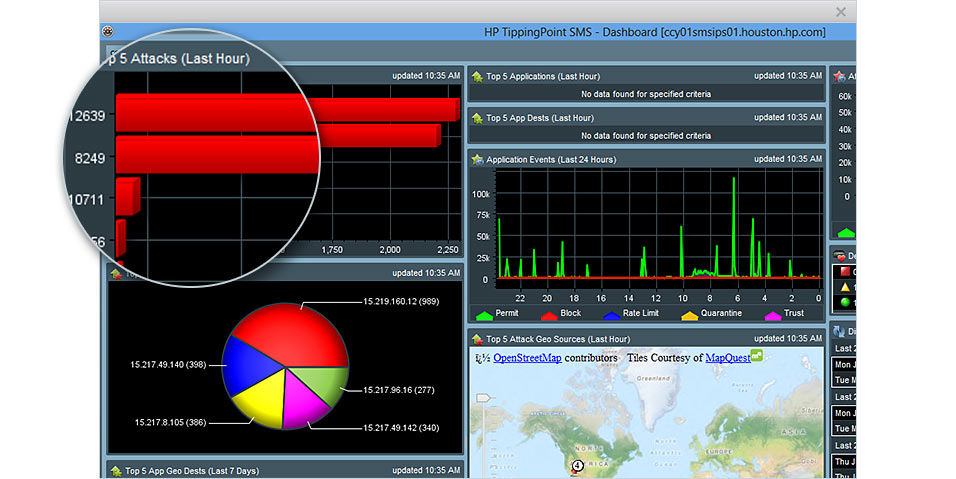Image resolution: width=956 pixels, height=479 pixels.
Task: Click the map zoom slider handle
Action: [x=483, y=398]
